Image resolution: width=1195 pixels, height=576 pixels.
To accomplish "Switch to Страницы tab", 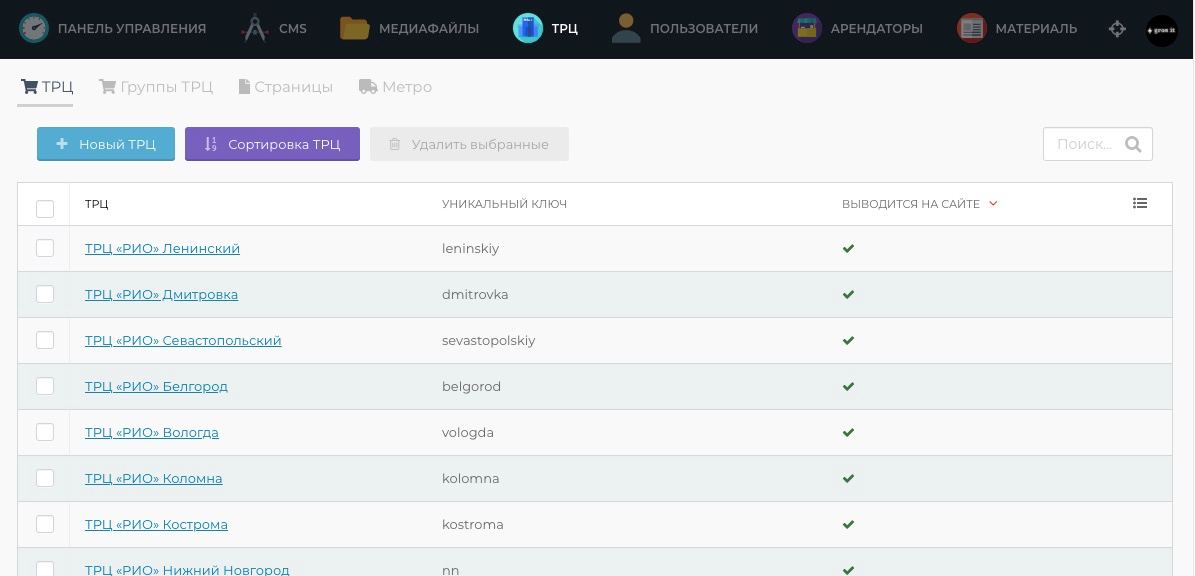I will (286, 87).
